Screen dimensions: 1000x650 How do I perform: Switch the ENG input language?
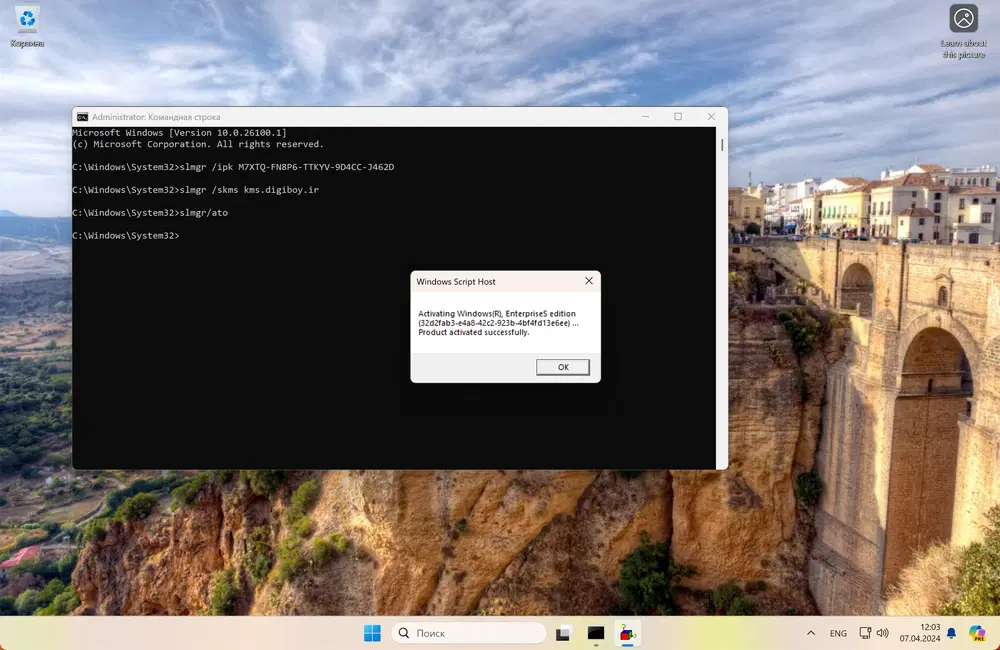pos(838,633)
